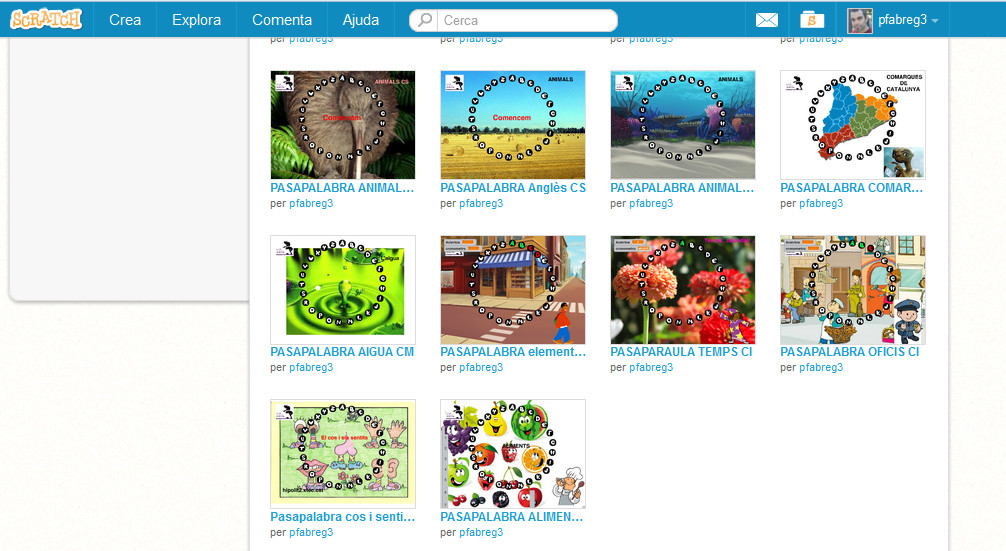Open the PASAPARAULA TEMPS CI link

(x=681, y=352)
